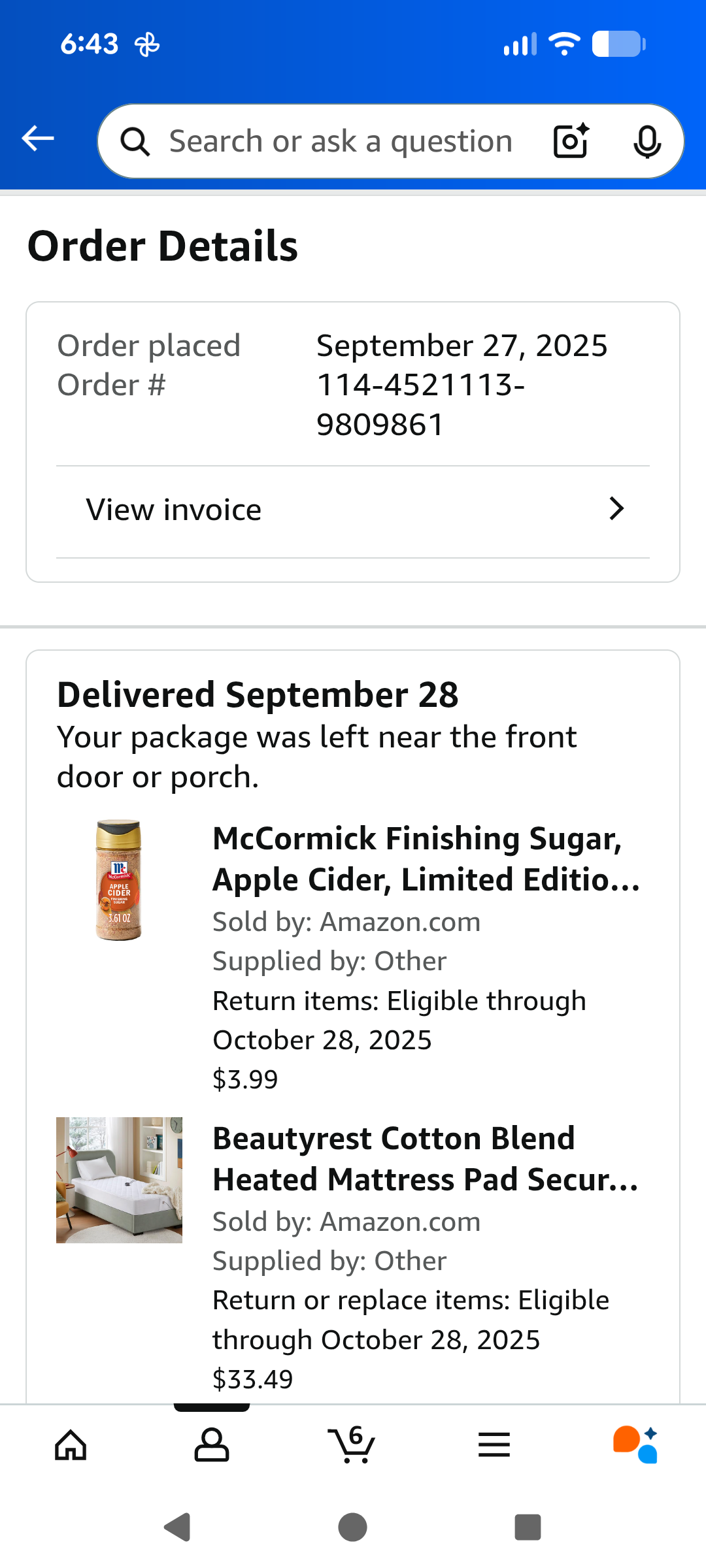Screen dimensions: 706x1568
Task: Go to the Home tab icon
Action: click(x=71, y=1445)
